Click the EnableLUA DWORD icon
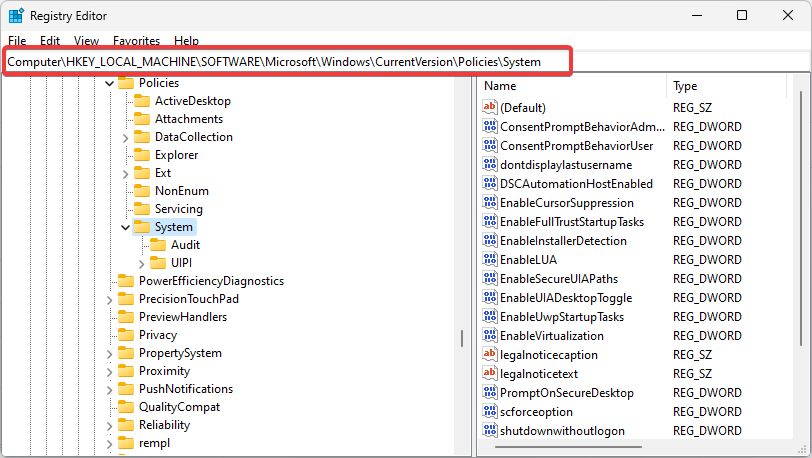 tap(489, 260)
